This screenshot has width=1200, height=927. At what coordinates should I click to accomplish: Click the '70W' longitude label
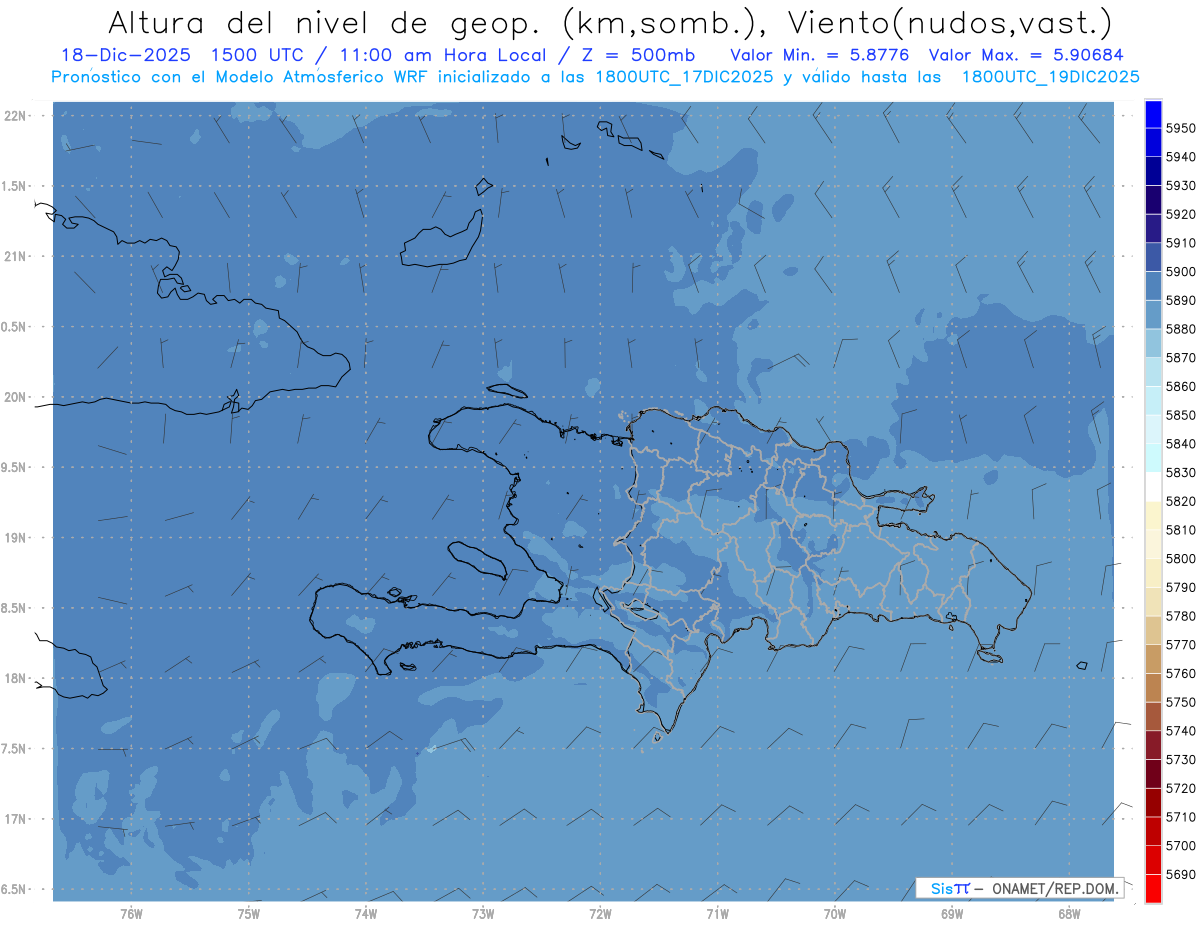(x=834, y=914)
